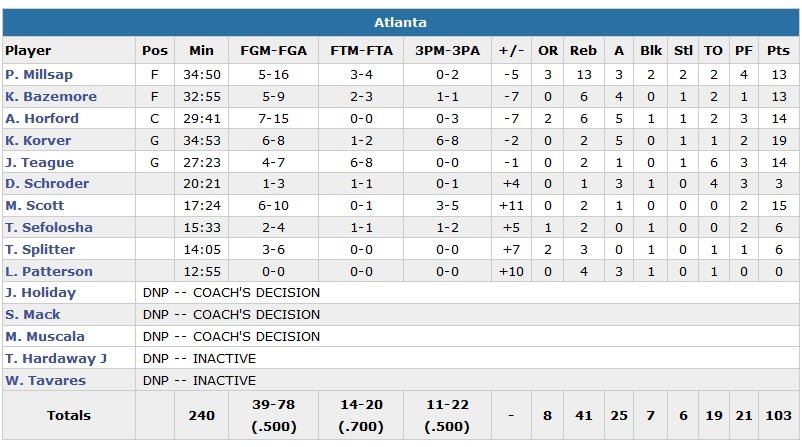Image resolution: width=802 pixels, height=447 pixels.
Task: Click S. Mack player name
Action: 33,315
